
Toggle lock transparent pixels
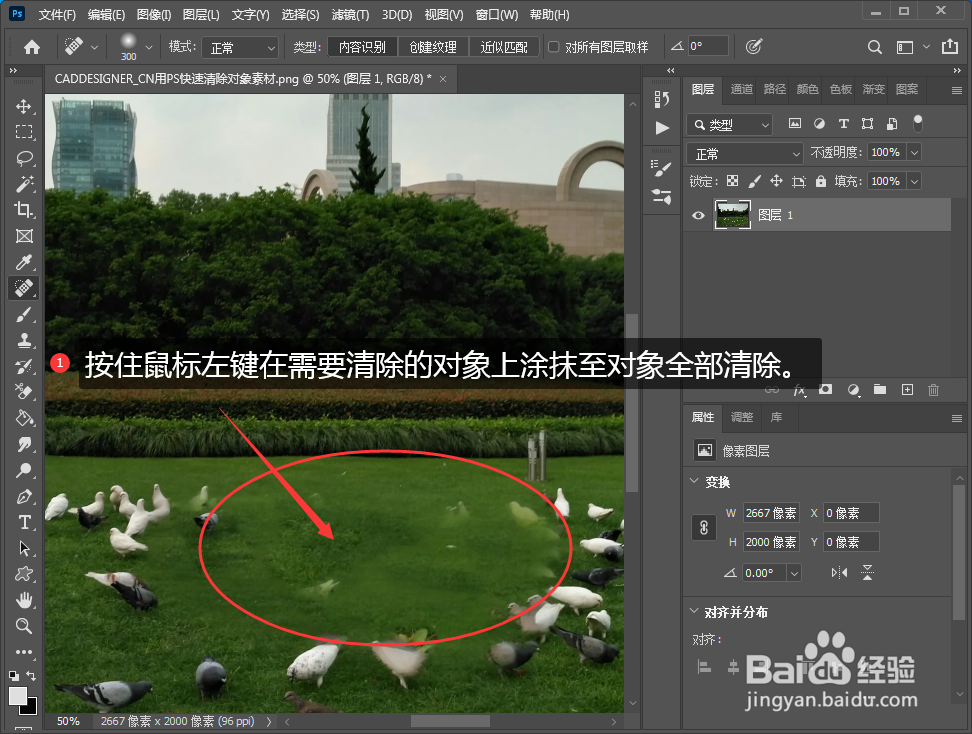[733, 181]
